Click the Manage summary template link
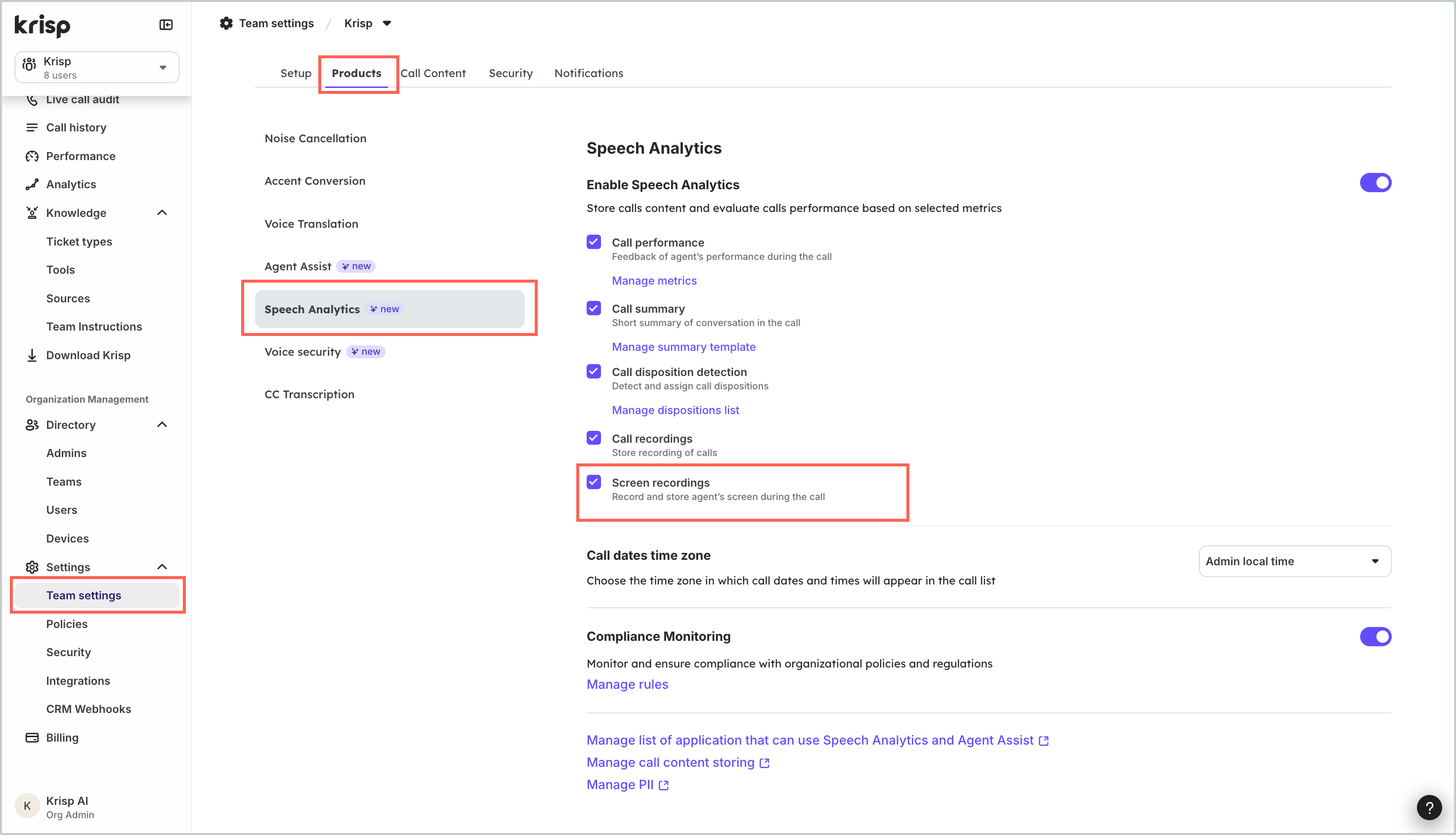This screenshot has width=1456, height=835. pos(683,347)
